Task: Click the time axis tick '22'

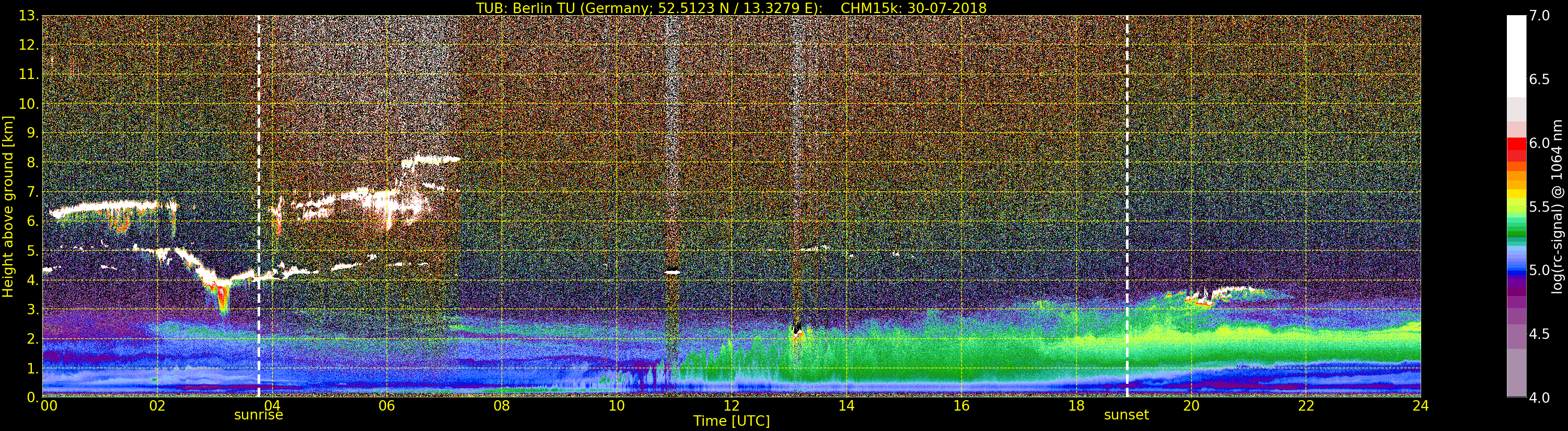Action: tap(1306, 405)
